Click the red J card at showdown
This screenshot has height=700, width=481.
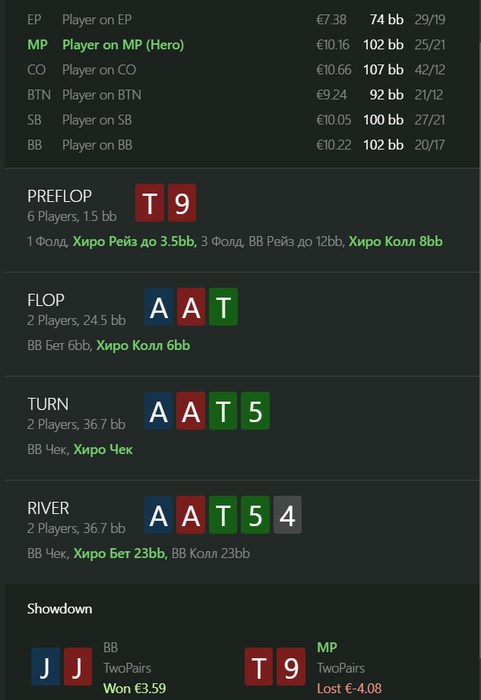click(78, 667)
